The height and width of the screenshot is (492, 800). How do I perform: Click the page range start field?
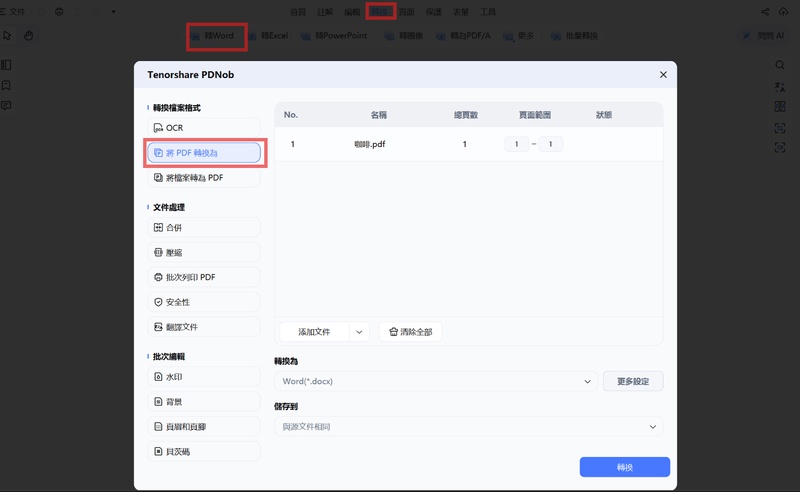(516, 144)
